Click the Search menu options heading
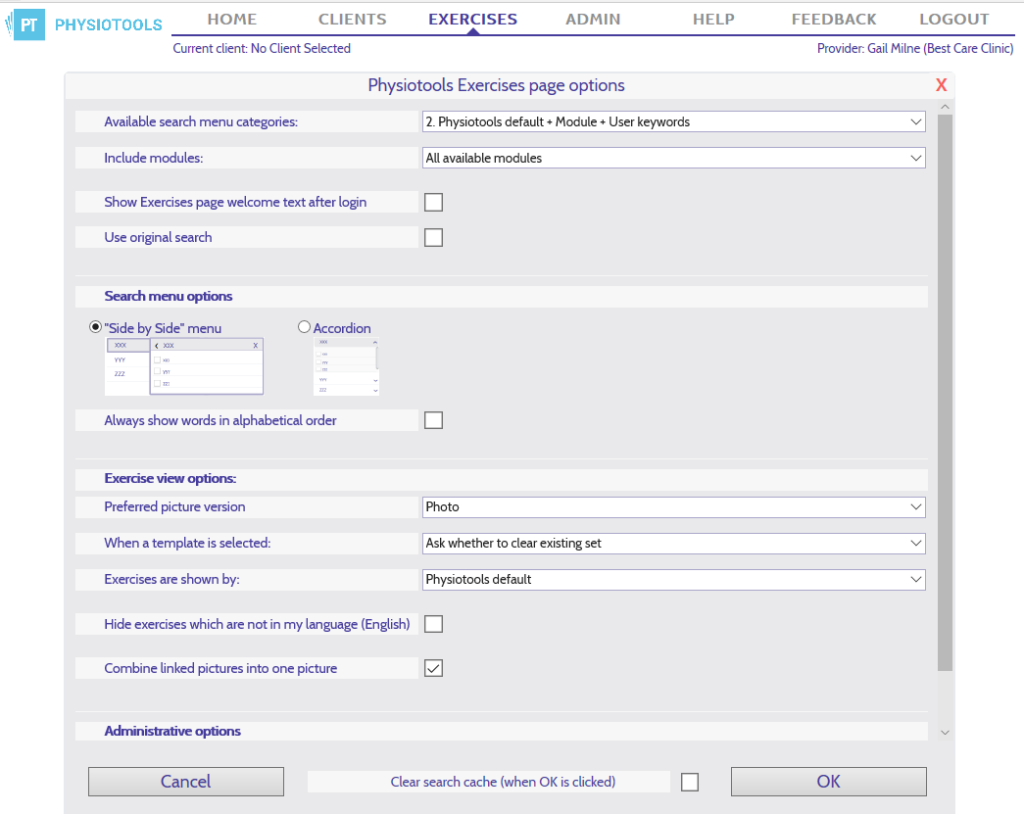This screenshot has width=1024, height=814. point(168,296)
